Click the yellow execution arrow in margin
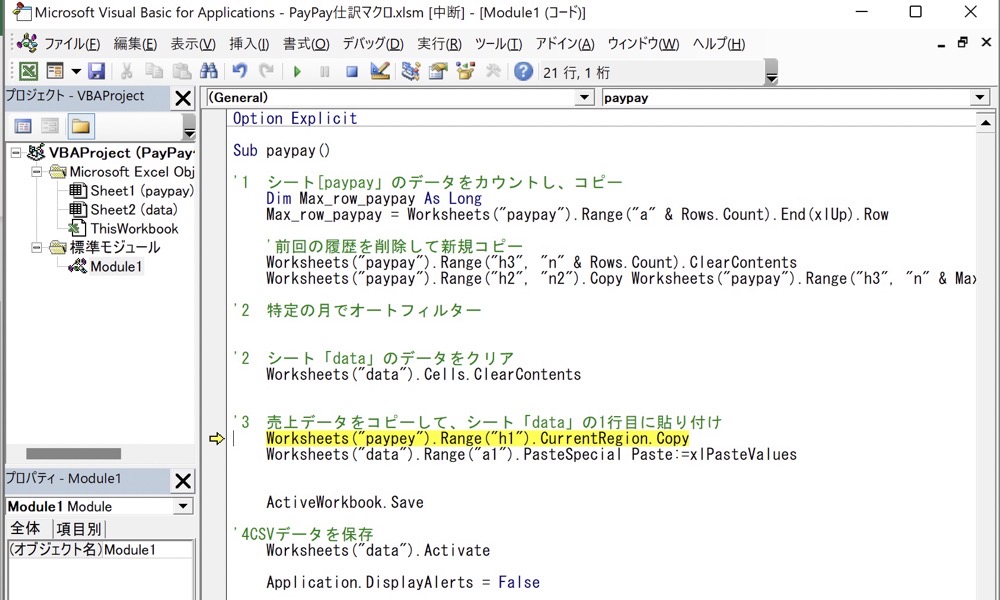Screen dimensions: 1000x600 pyautogui.click(x=217, y=439)
